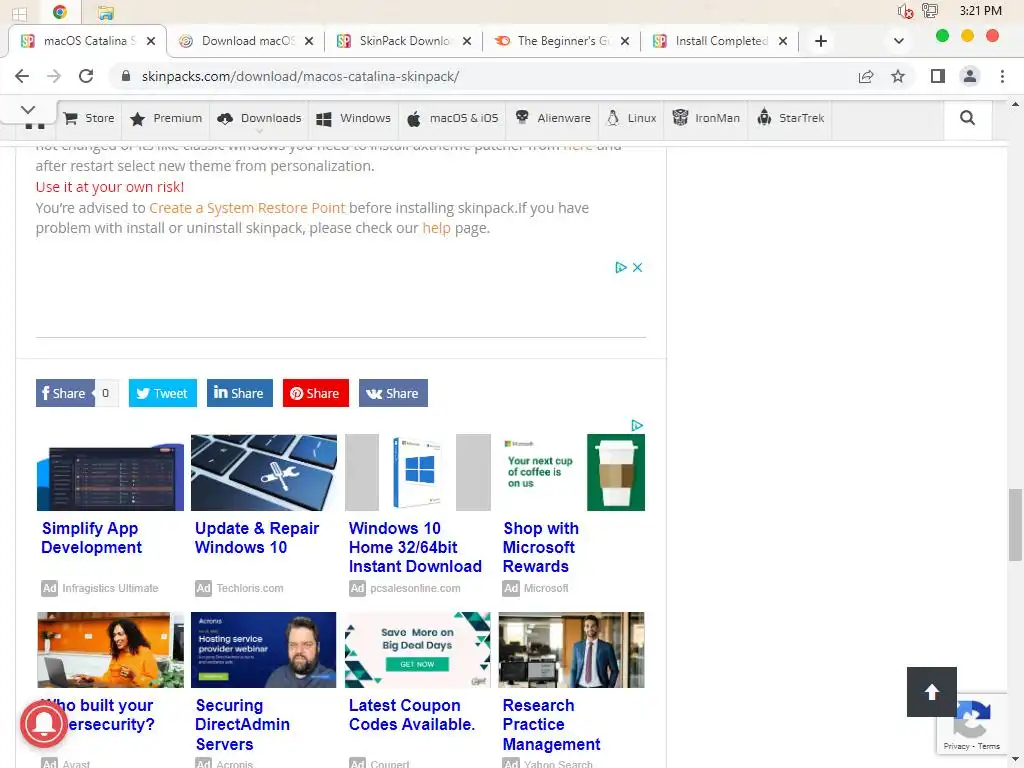Expand the collapsed menu chevron at top left

[x=28, y=110]
